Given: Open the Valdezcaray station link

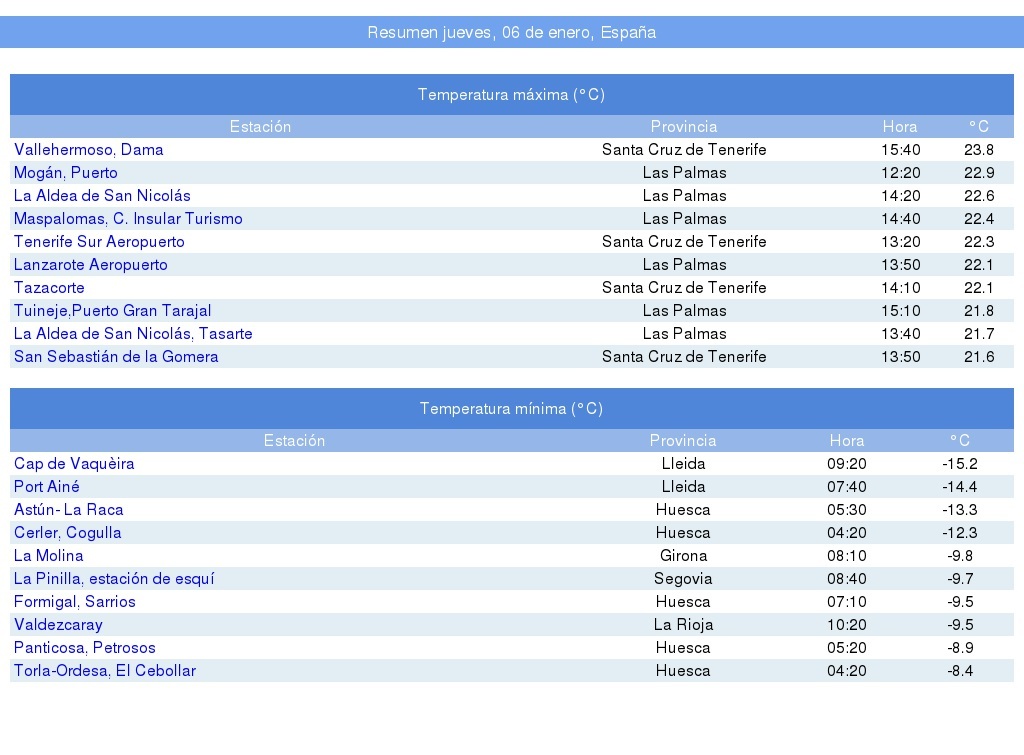Looking at the screenshot, I should tap(58, 625).
